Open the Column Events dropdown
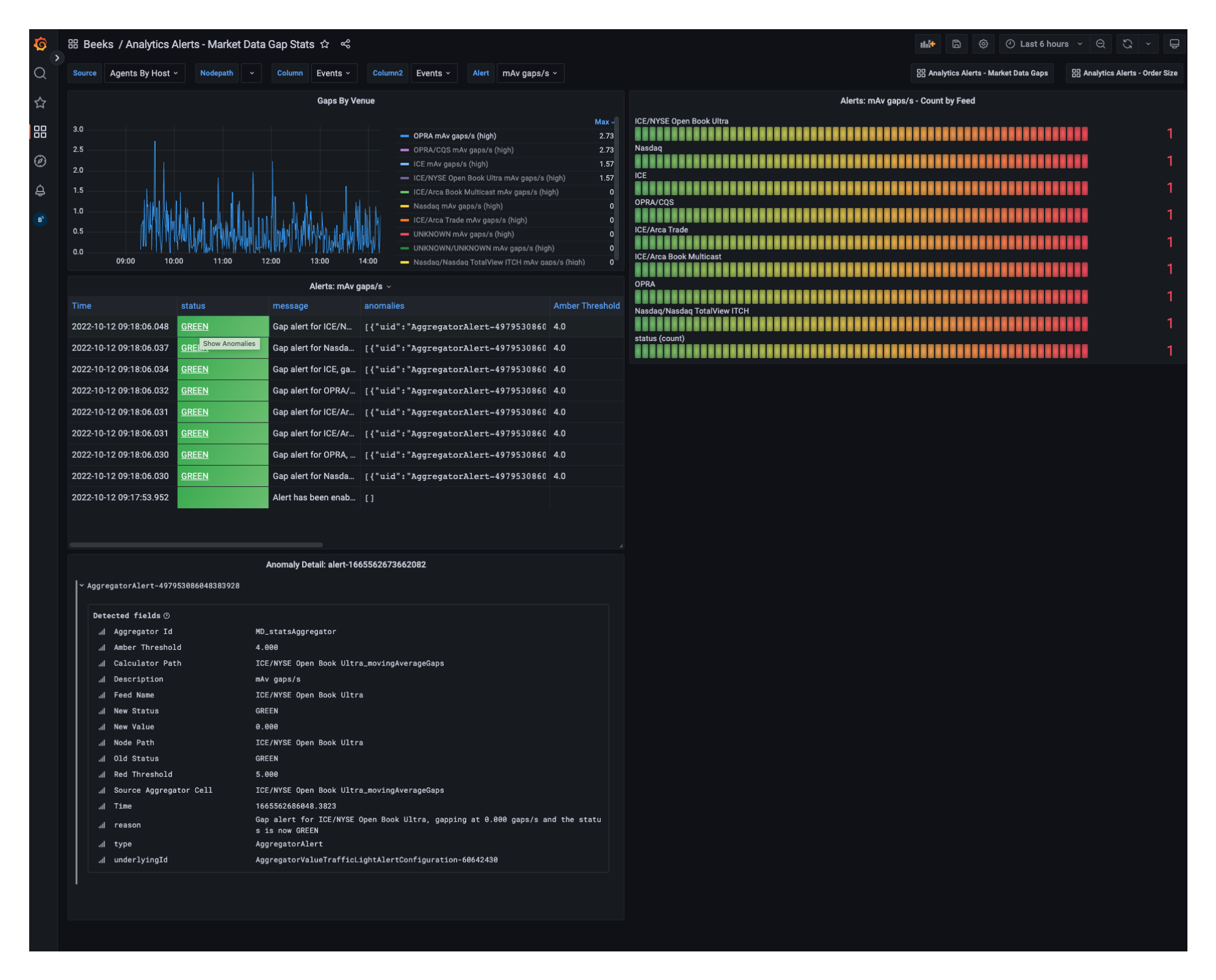This screenshot has height=980, width=1216. click(x=333, y=73)
